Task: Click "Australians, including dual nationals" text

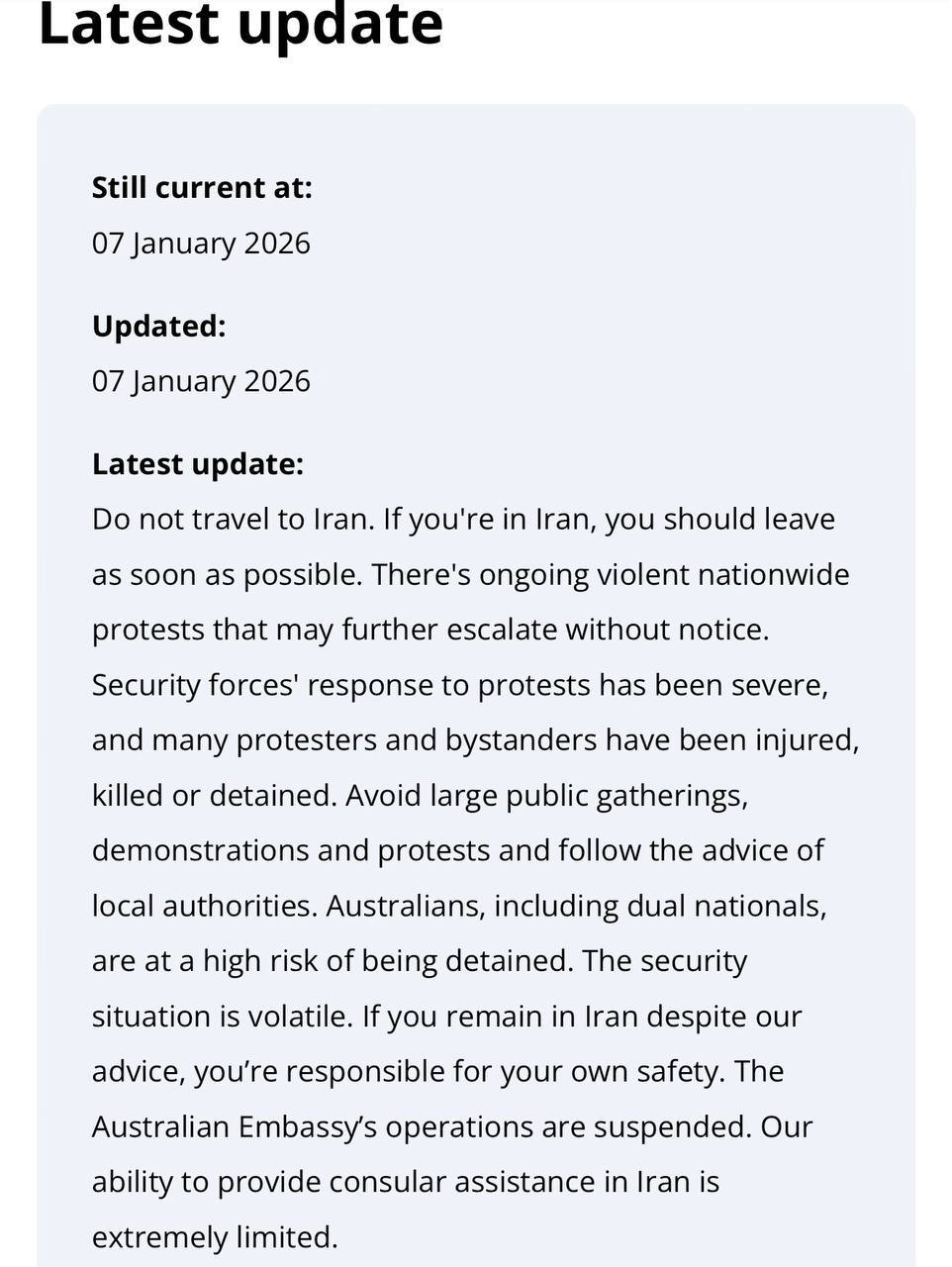Action: coord(576,906)
